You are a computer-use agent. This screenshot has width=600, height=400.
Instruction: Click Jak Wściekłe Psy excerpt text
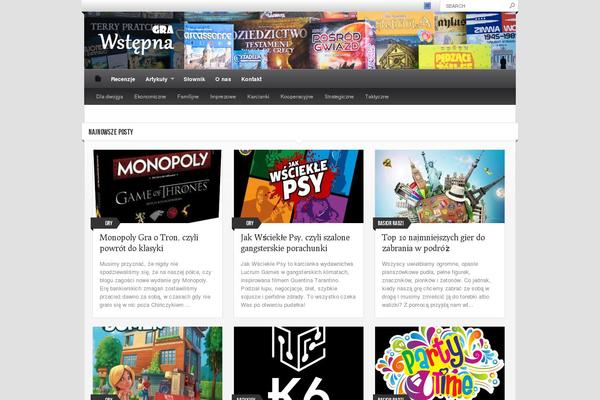coord(298,284)
